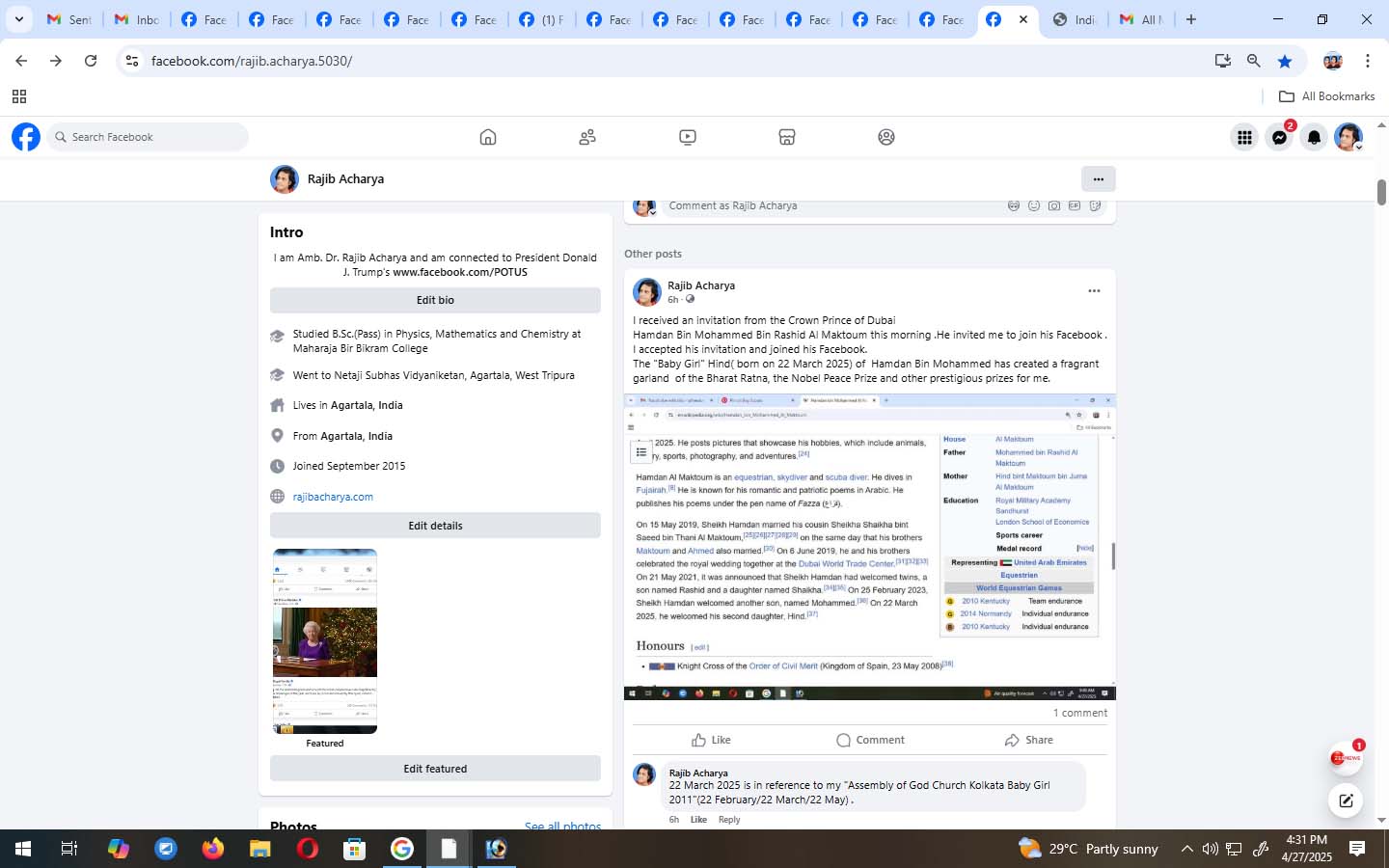The height and width of the screenshot is (868, 1389).
Task: View the 1 comment count
Action: (1080, 713)
